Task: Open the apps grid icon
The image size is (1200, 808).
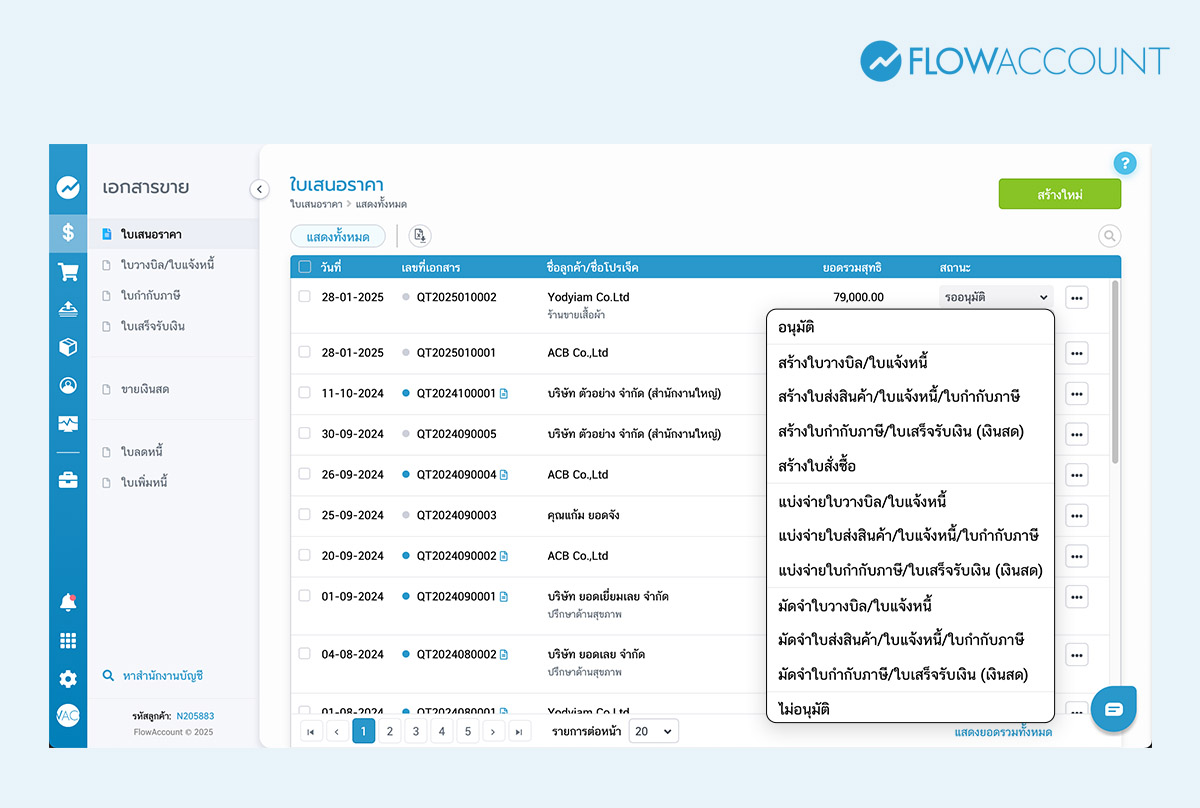Action: coord(67,640)
